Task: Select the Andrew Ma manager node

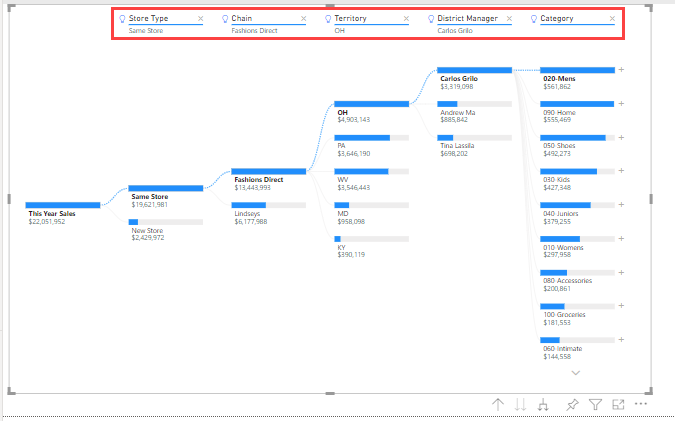Action: (474, 112)
